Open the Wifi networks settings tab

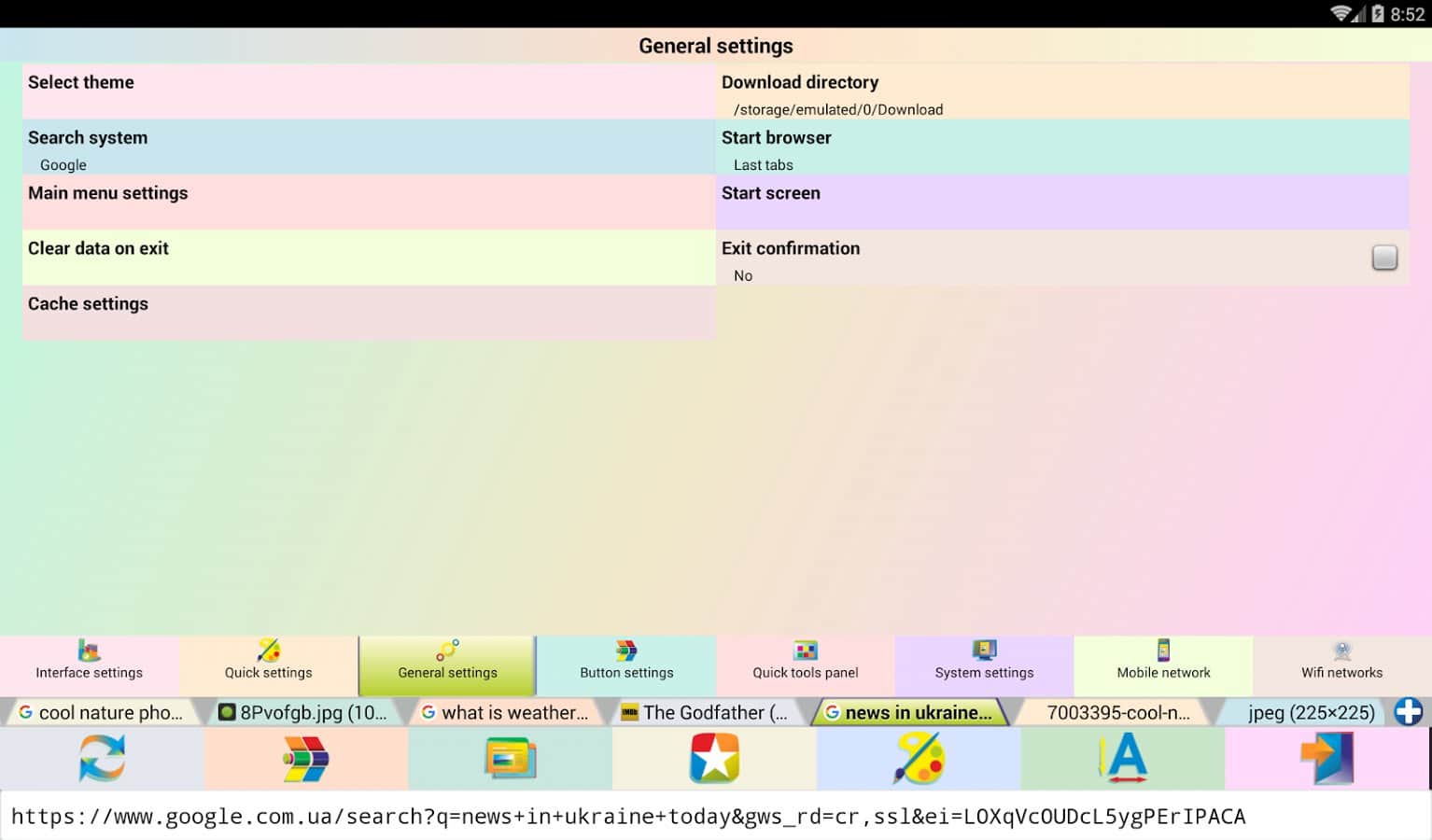(1341, 662)
